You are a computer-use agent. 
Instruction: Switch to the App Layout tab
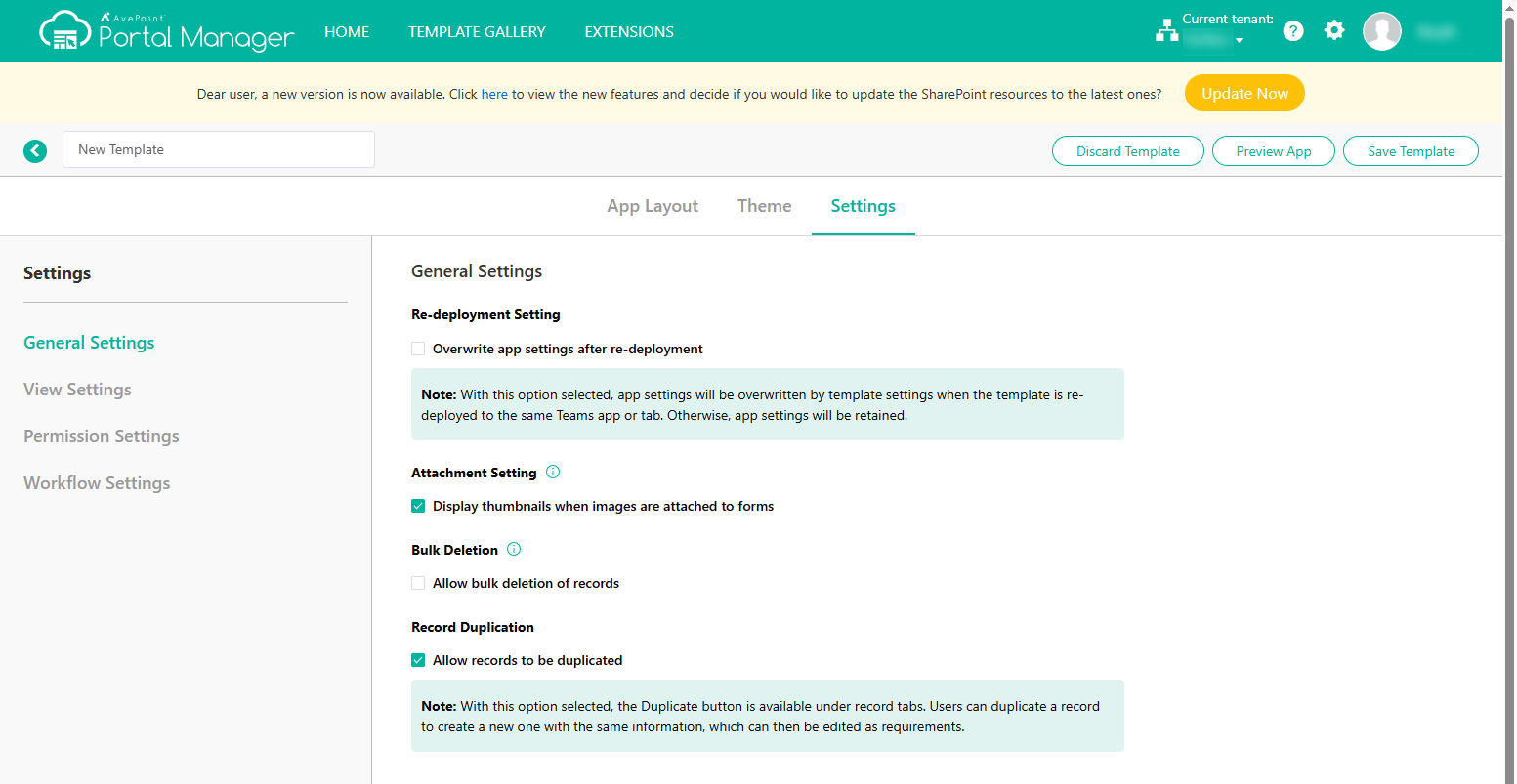653,206
